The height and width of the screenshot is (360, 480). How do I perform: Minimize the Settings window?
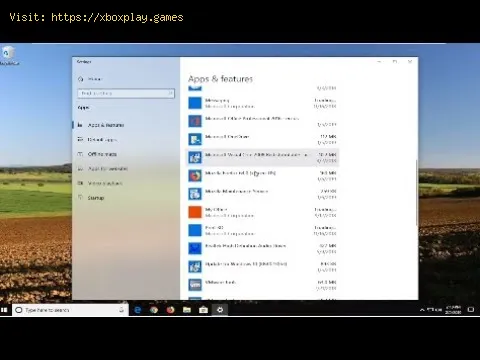(x=379, y=62)
